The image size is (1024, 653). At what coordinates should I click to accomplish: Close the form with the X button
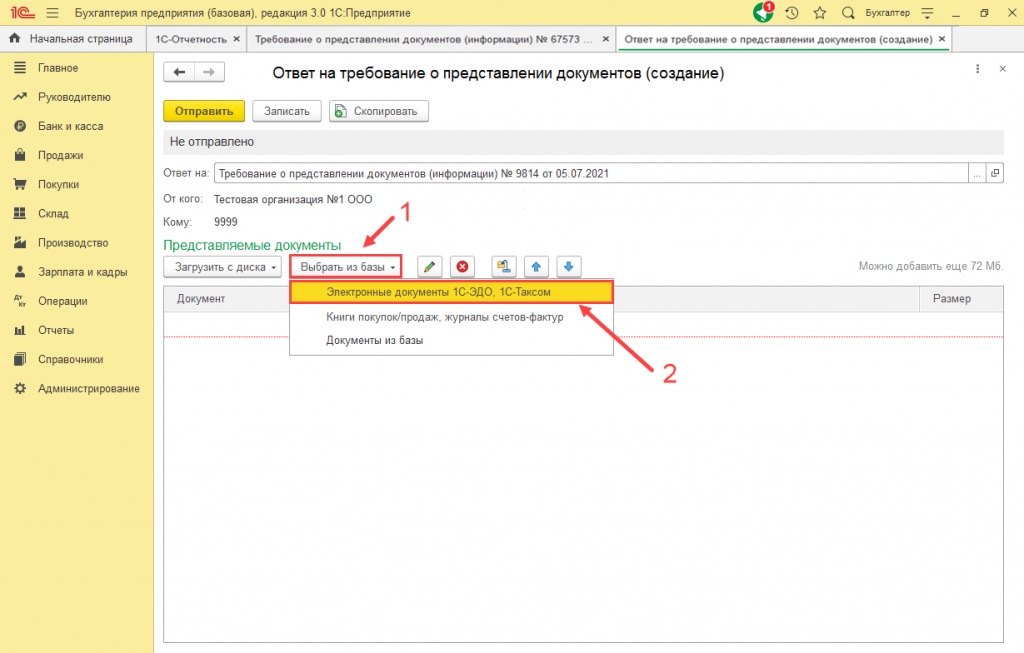pyautogui.click(x=1002, y=69)
